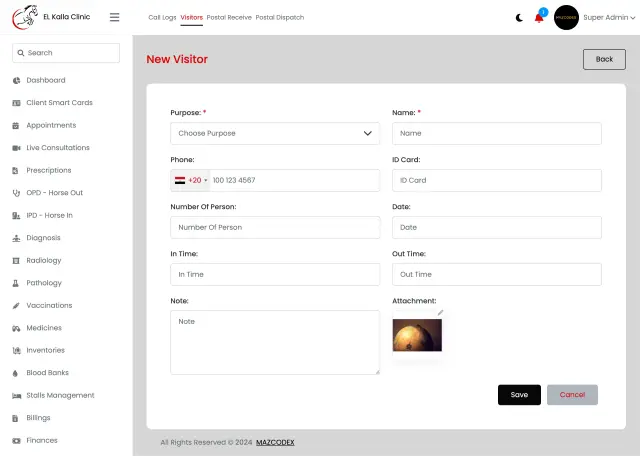Viewport: 640px width, 456px height.
Task: Click the phone number field
Action: (295, 180)
